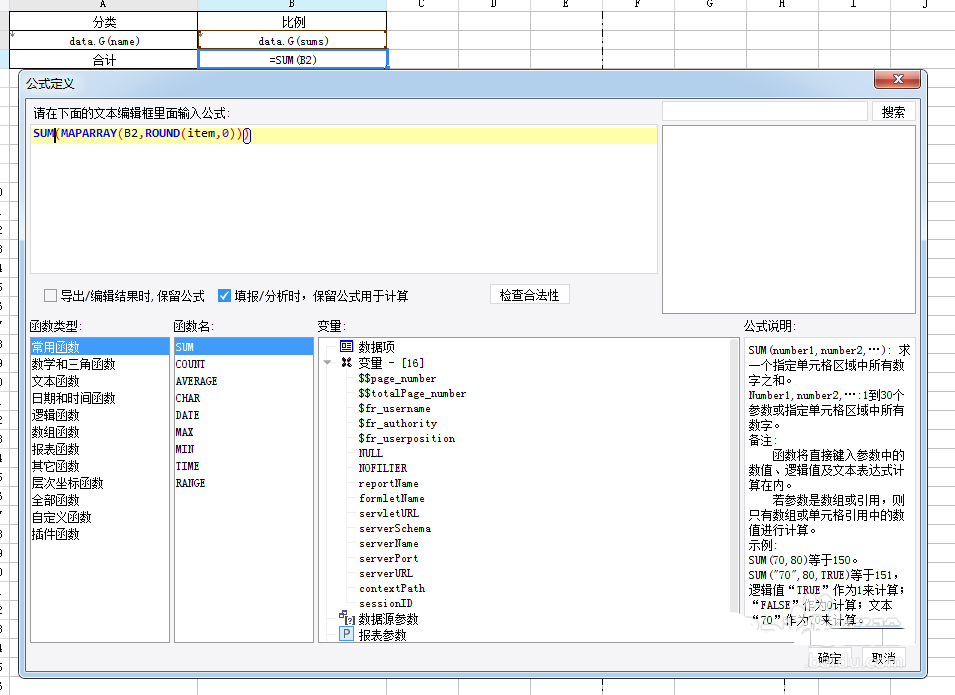Select the $fr_username variable
955x695 pixels.
394,408
